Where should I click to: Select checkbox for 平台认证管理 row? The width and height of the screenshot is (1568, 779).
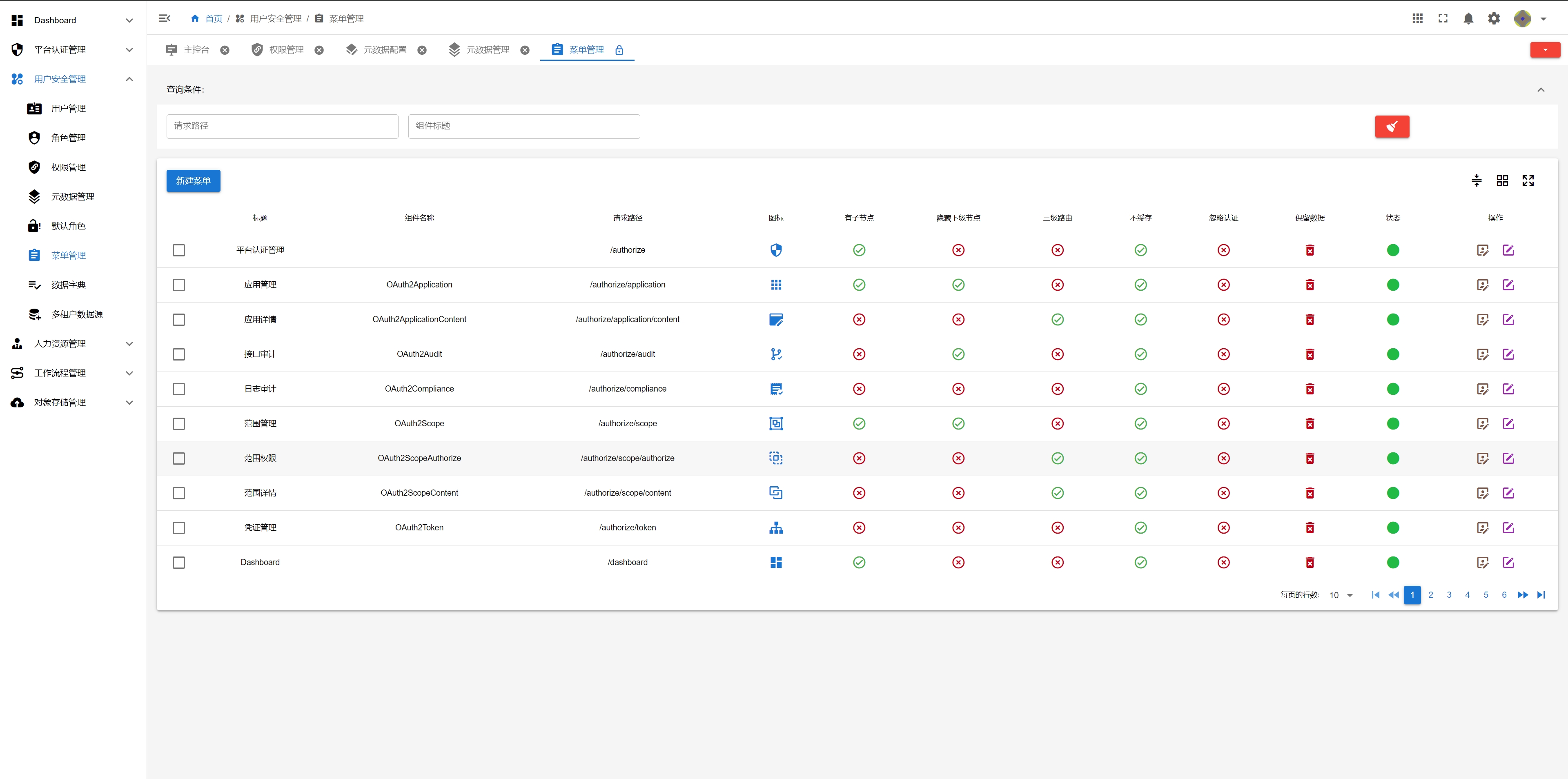[x=178, y=250]
